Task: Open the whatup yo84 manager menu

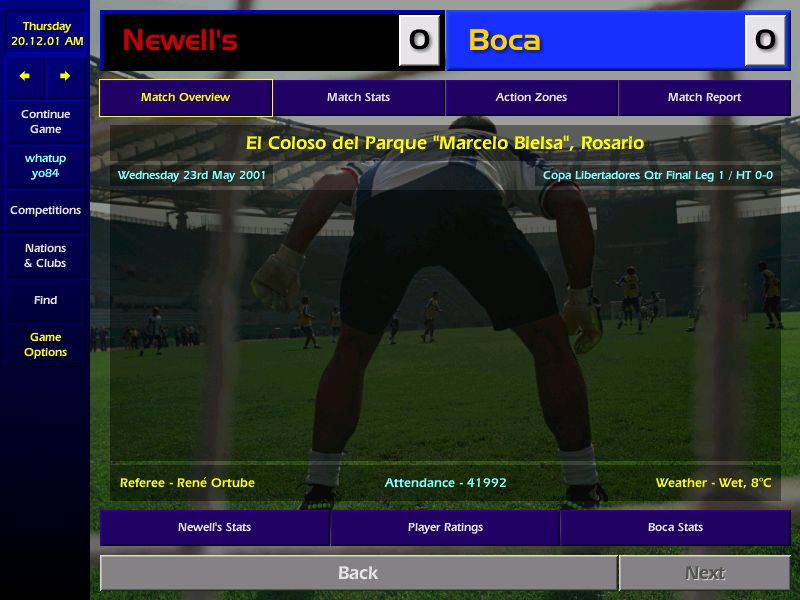Action: point(45,166)
